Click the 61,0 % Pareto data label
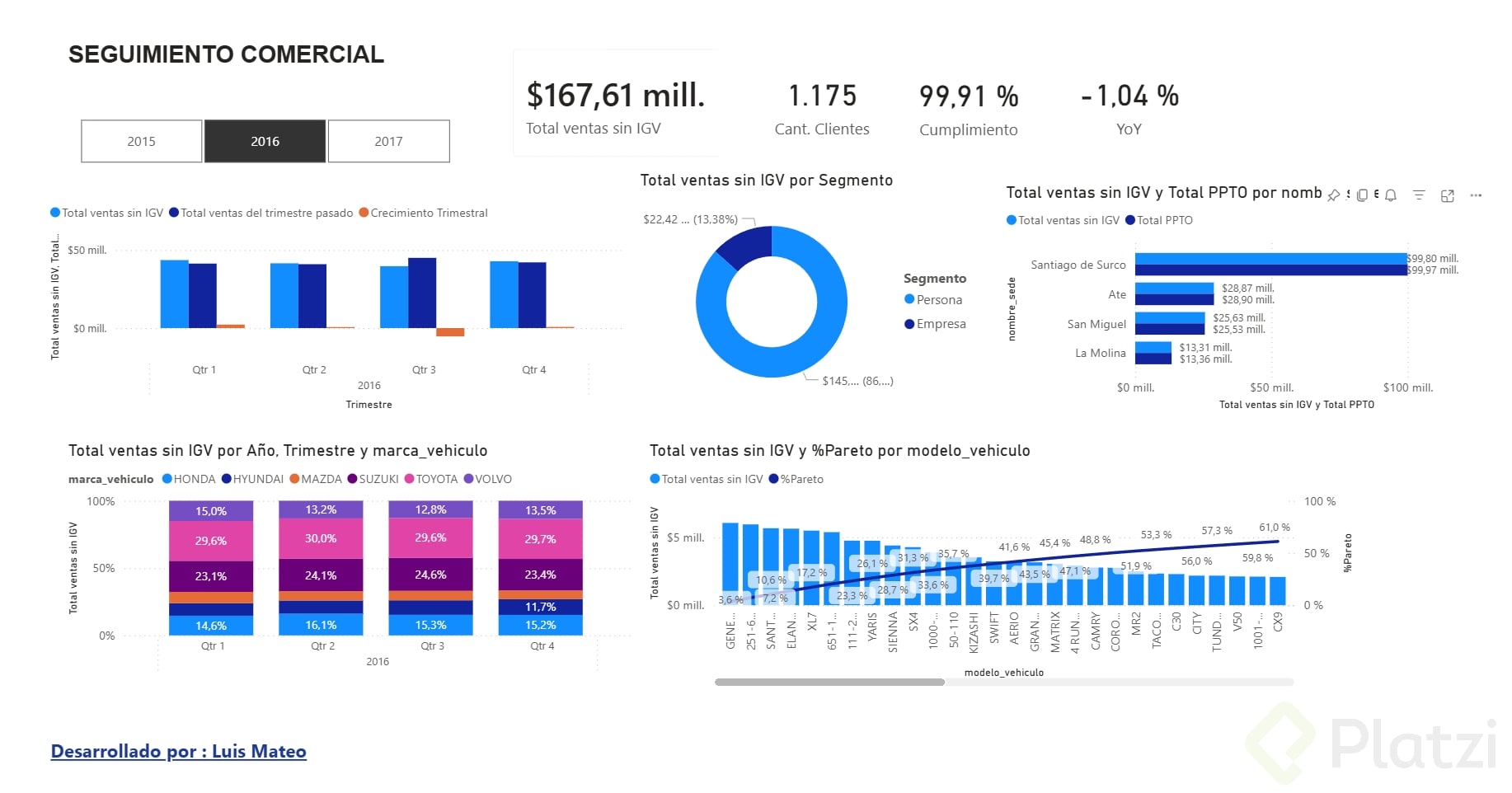 [1275, 528]
